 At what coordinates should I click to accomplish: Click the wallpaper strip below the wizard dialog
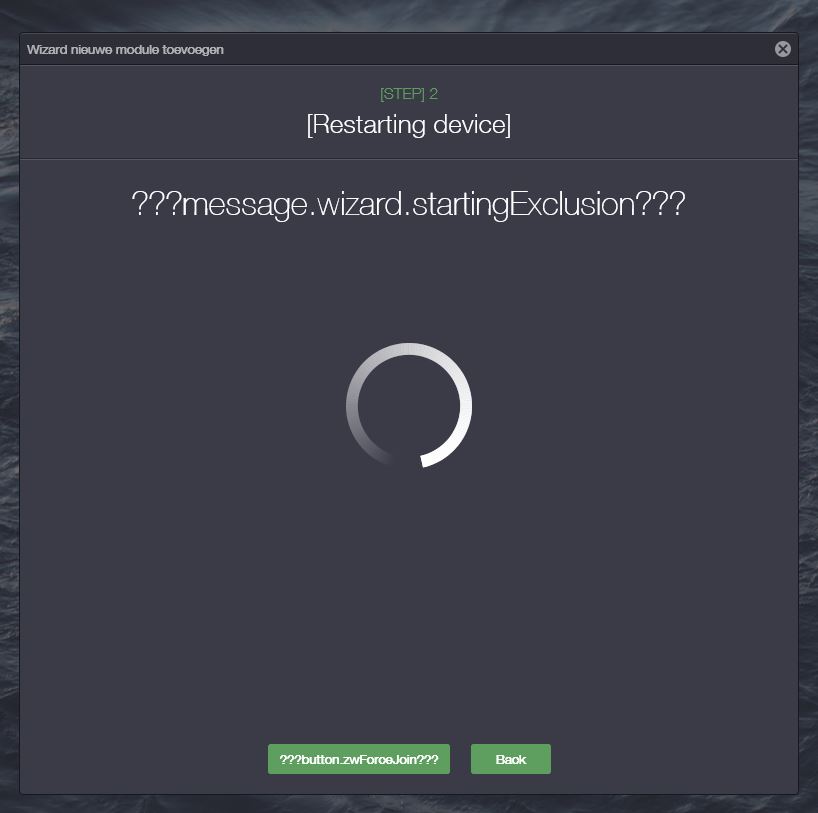(x=409, y=804)
